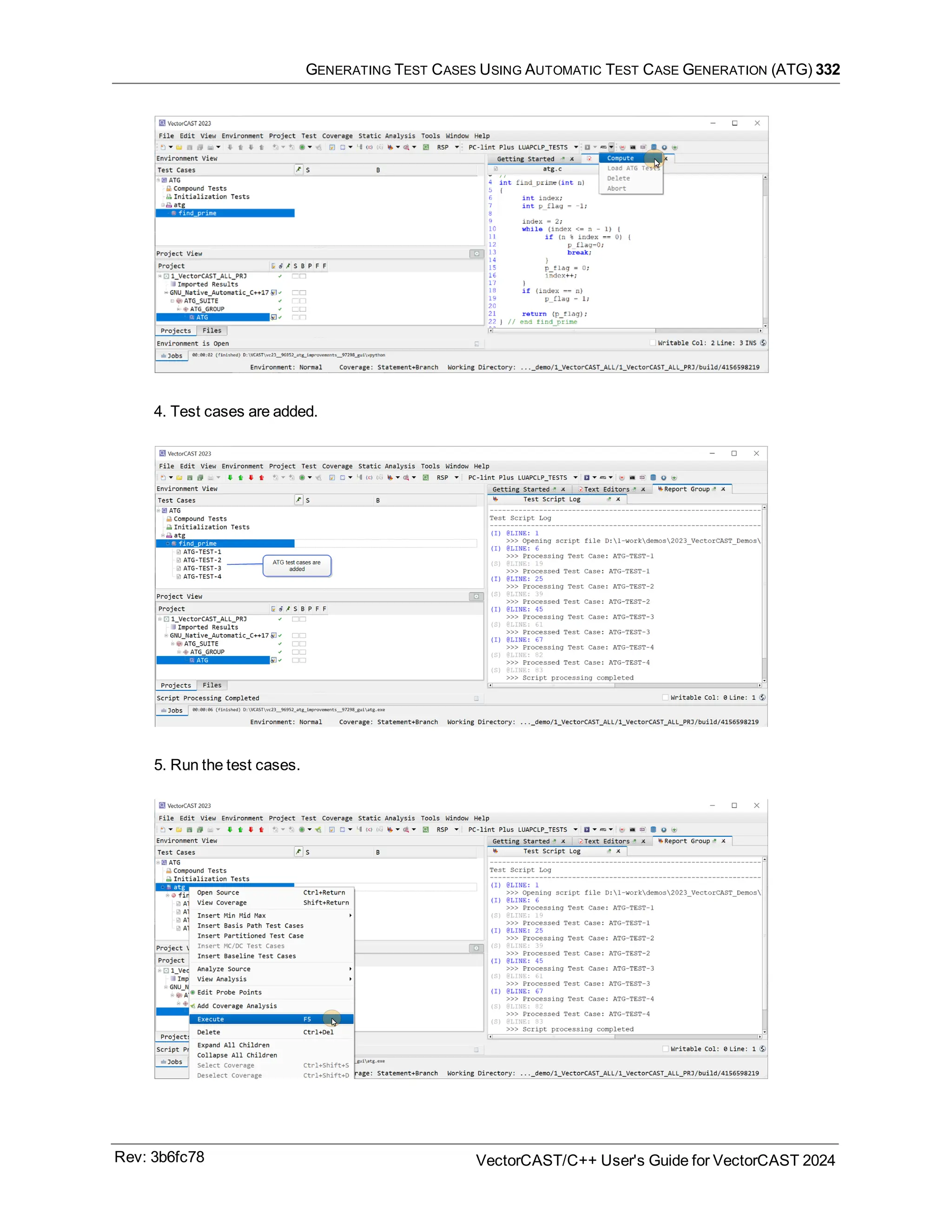952x1232 pixels.
Task: Toggle Writable checkbox in atg.c code window
Action: click(x=653, y=343)
